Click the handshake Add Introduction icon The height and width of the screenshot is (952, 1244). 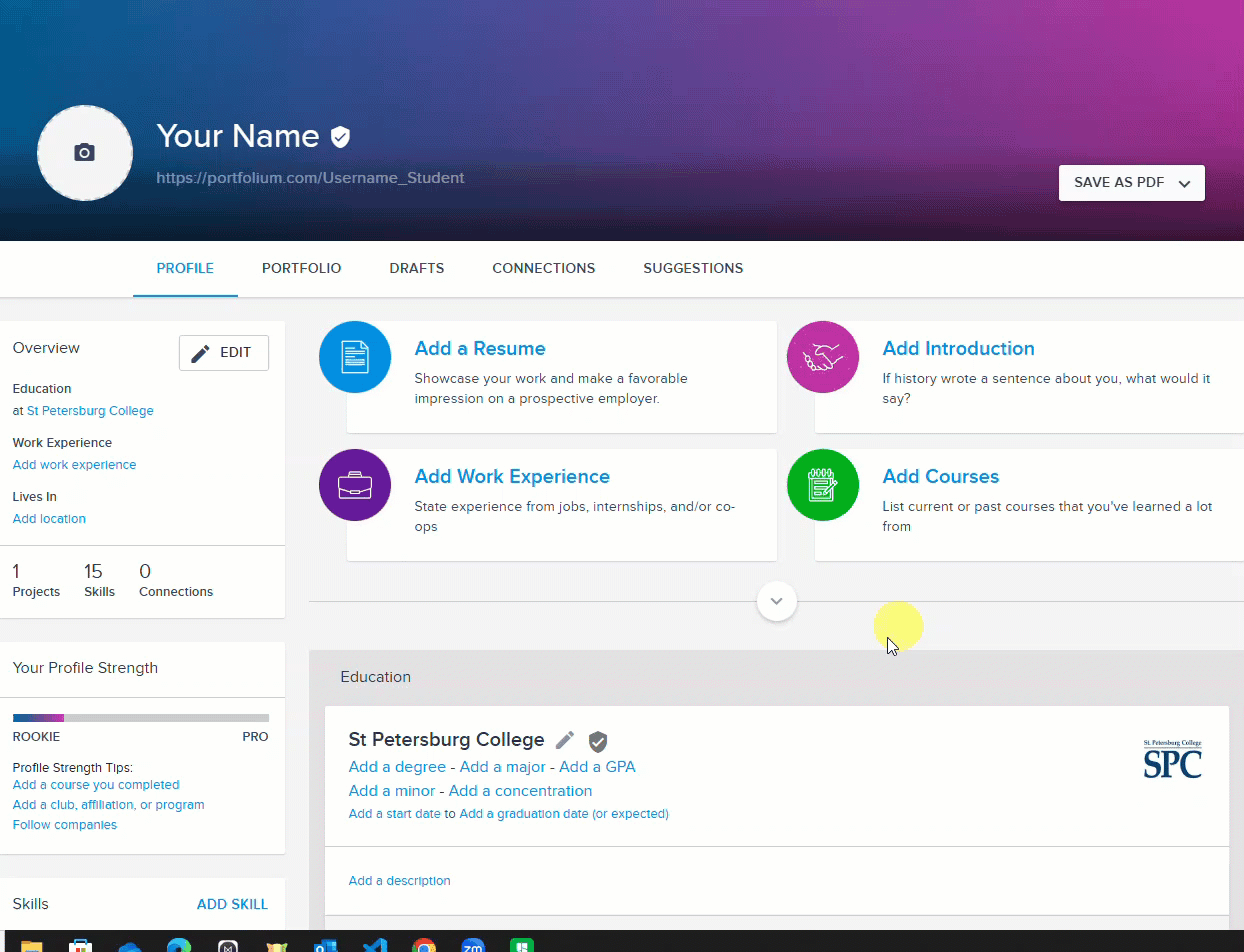tap(822, 357)
